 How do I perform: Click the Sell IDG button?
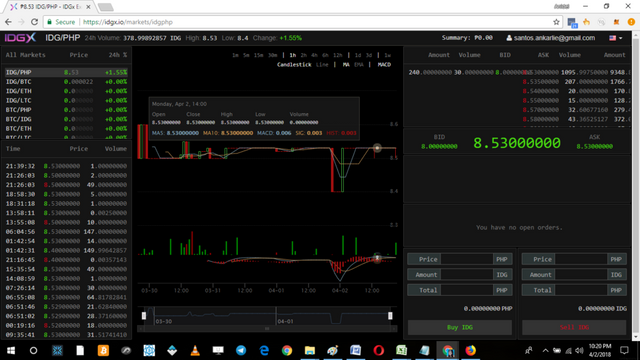[x=574, y=327]
